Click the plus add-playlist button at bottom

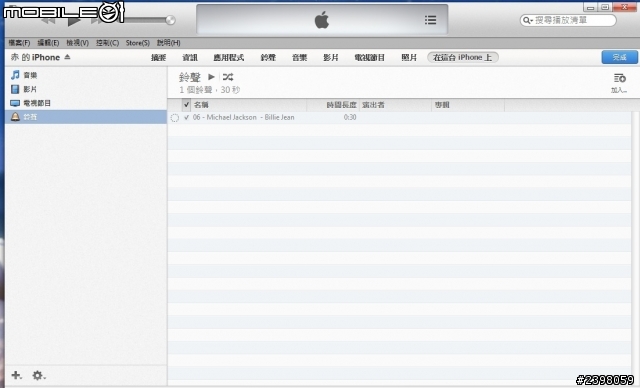[16, 375]
